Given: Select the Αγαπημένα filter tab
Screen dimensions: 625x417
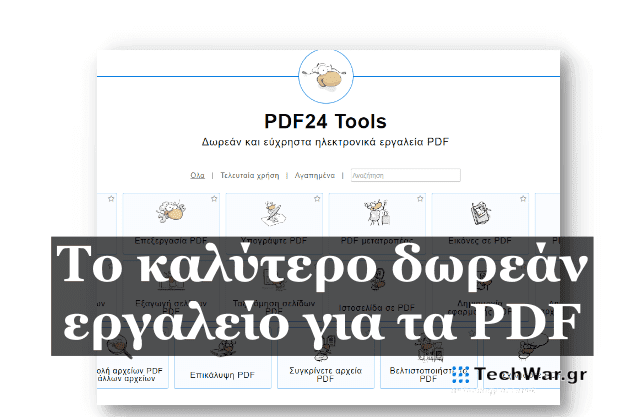Looking at the screenshot, I should (314, 175).
